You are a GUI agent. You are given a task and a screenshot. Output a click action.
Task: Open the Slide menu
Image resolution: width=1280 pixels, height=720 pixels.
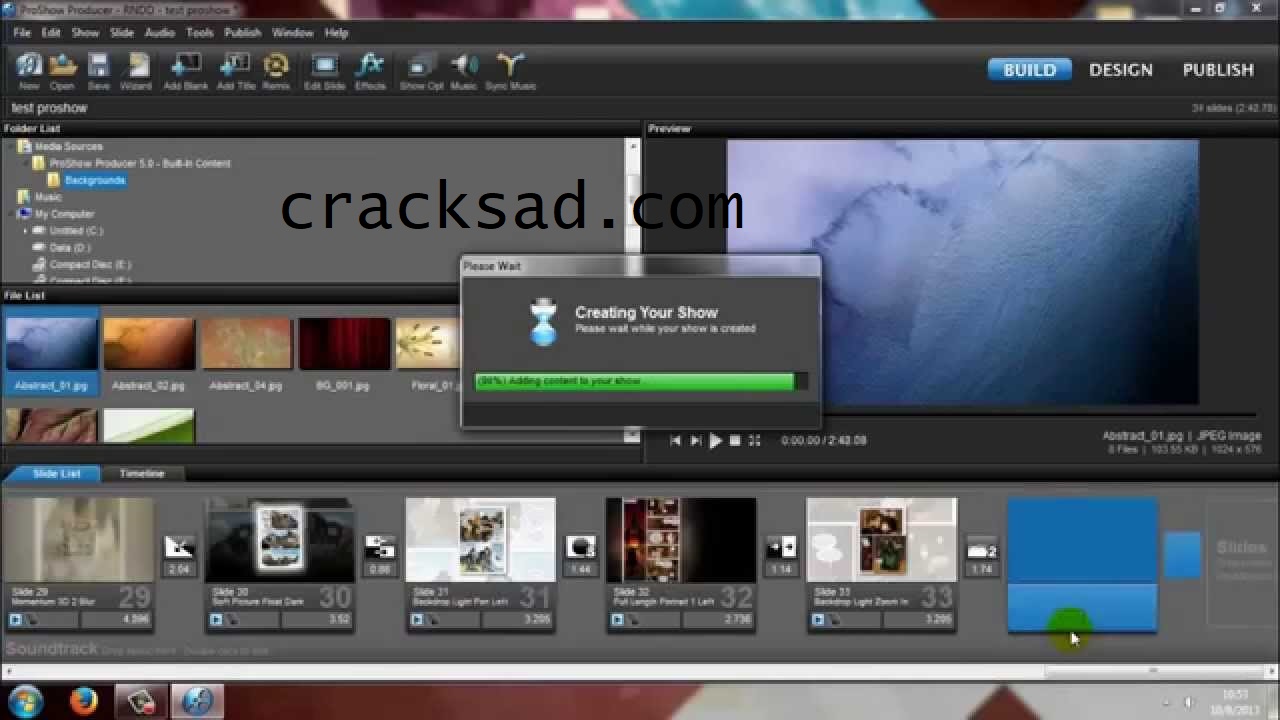[122, 33]
